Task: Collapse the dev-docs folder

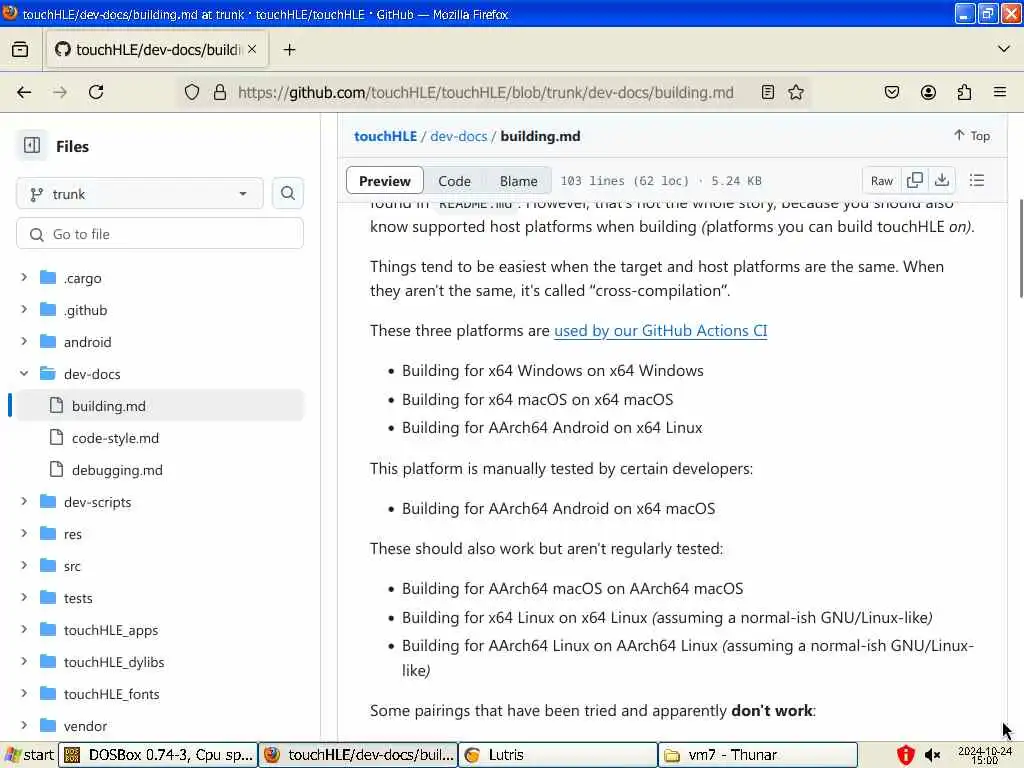Action: coord(24,374)
